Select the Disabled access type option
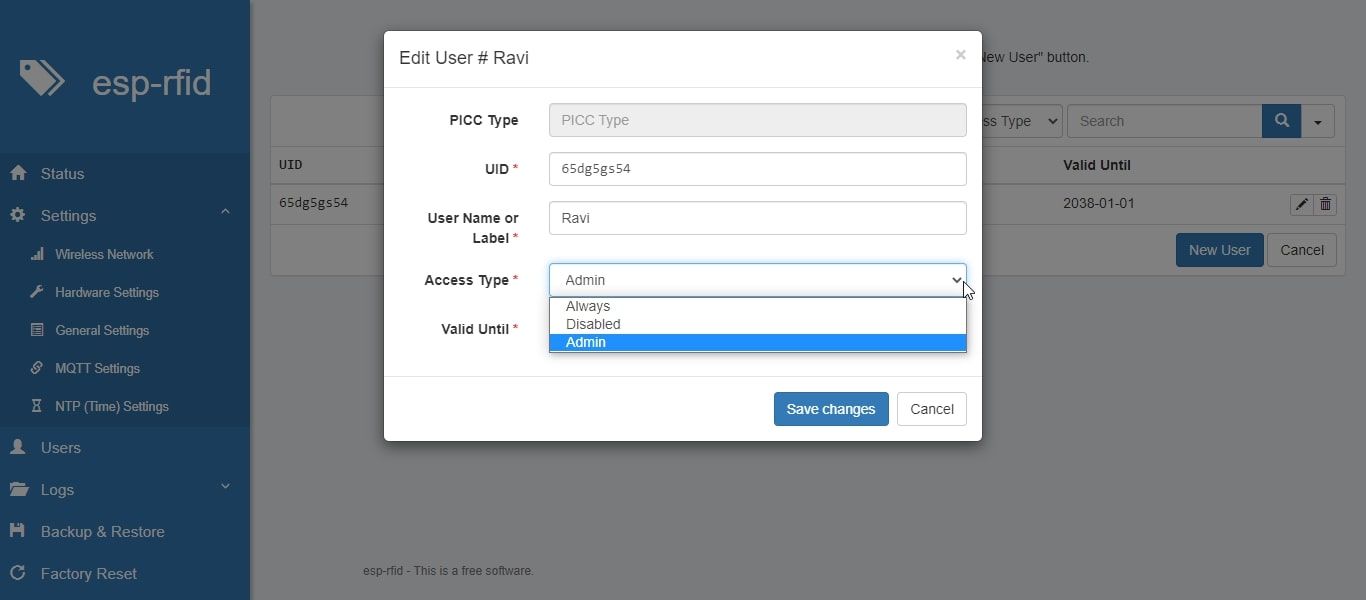1366x600 pixels. [593, 325]
